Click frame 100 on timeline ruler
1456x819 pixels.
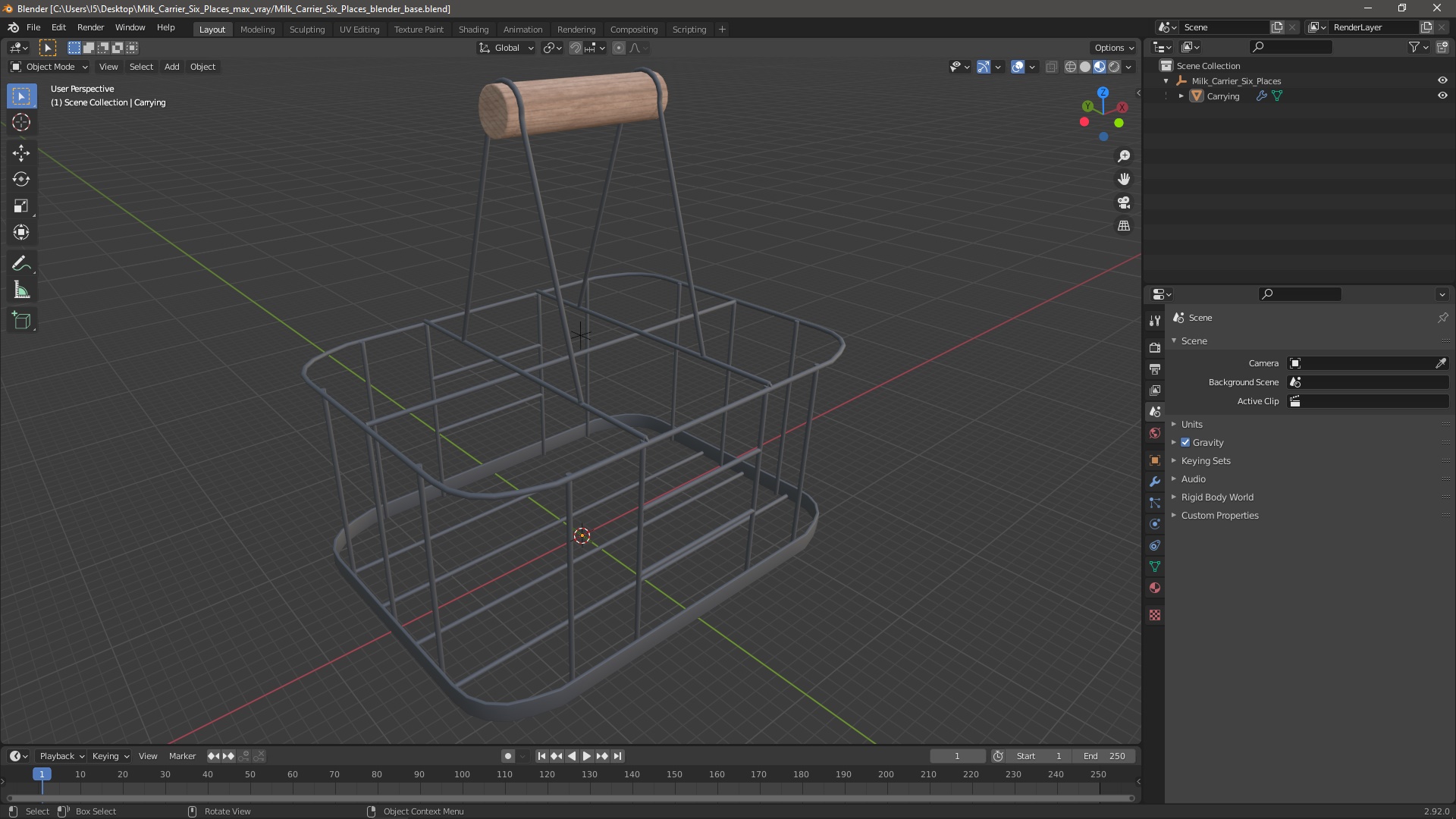[x=462, y=774]
